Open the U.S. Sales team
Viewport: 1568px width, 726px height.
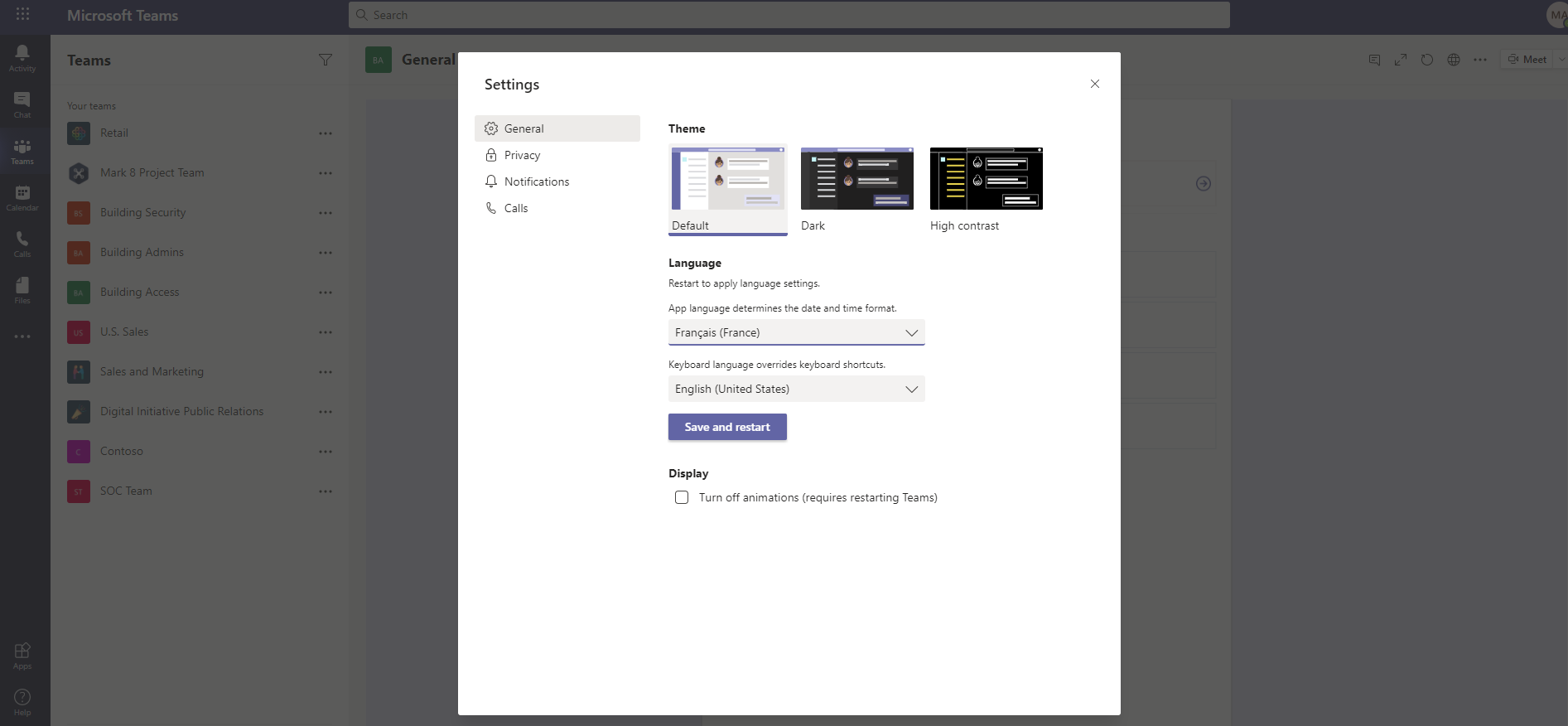tap(124, 332)
